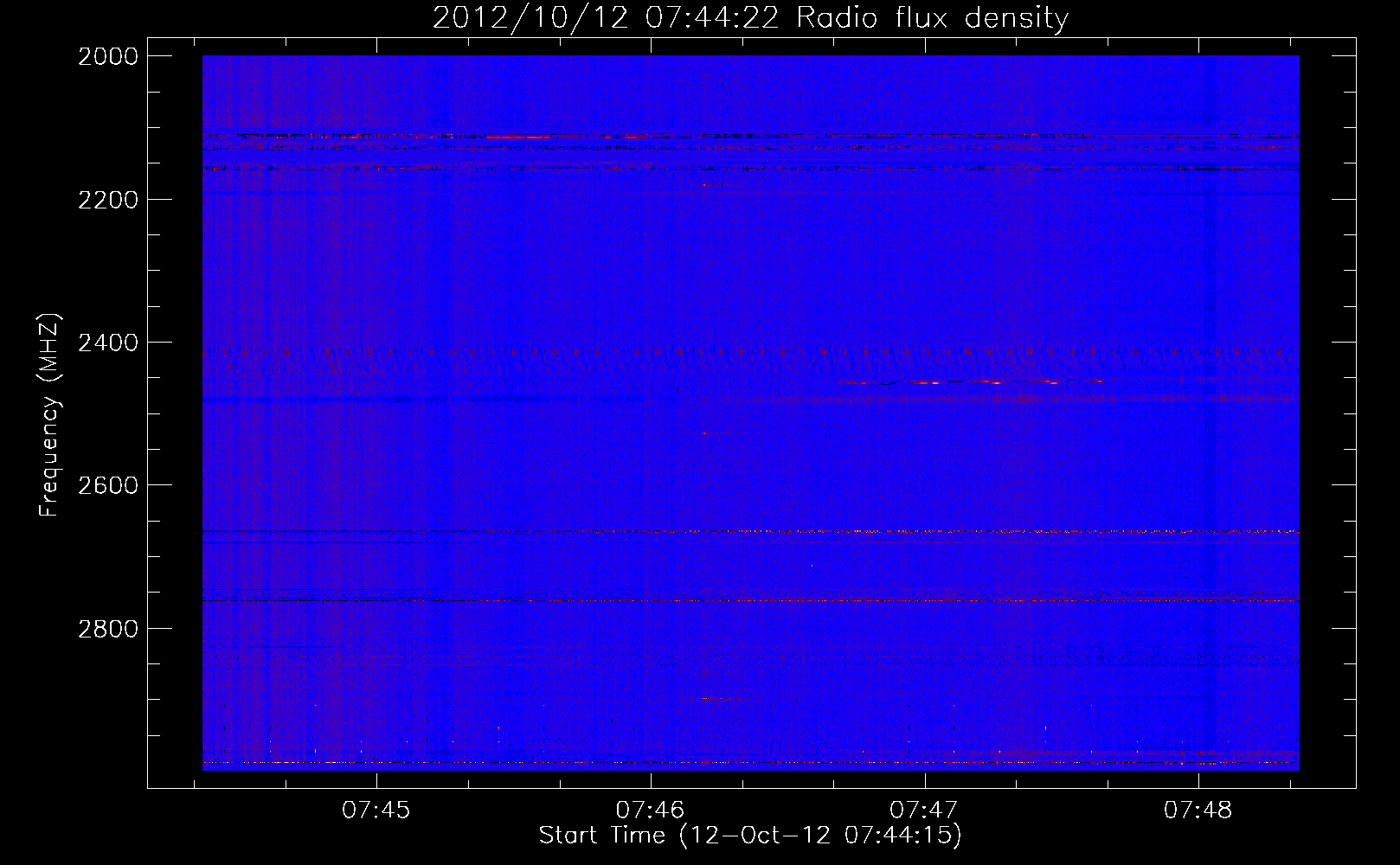Click the '07:47' time axis label

(x=924, y=811)
